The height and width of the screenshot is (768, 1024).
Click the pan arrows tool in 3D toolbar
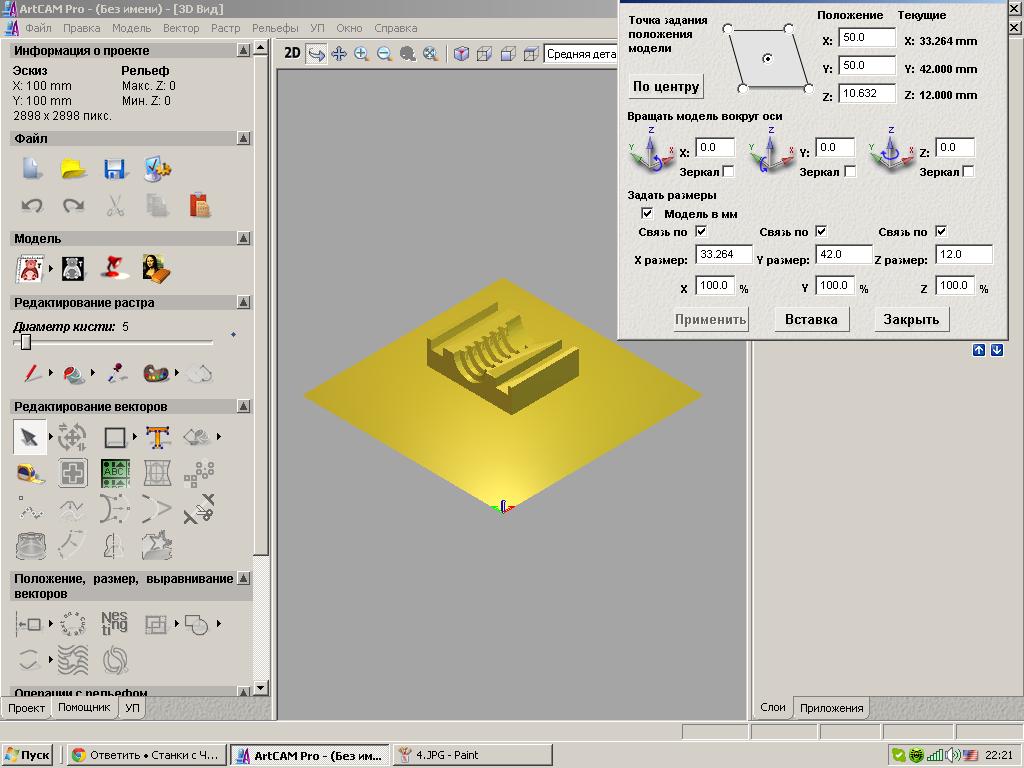coord(339,54)
